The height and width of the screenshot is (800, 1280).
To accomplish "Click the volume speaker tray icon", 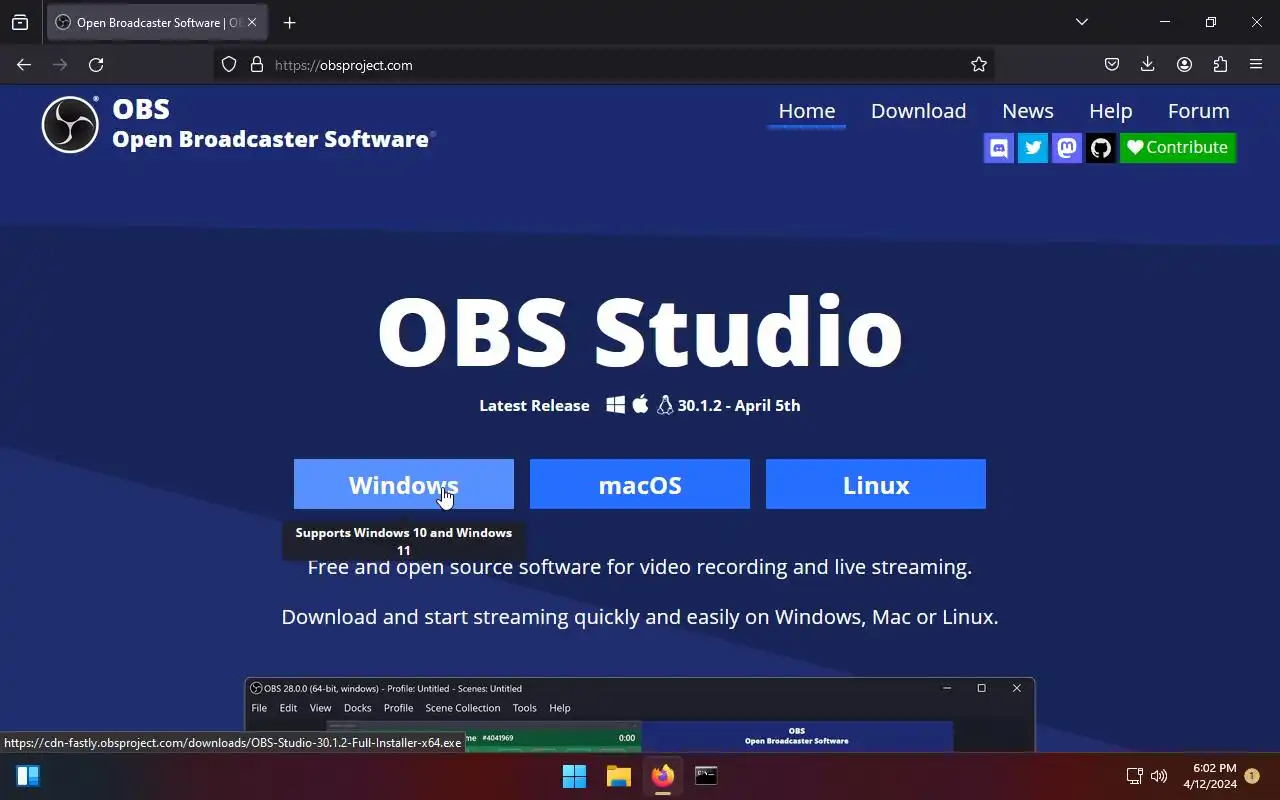I will click(1159, 776).
